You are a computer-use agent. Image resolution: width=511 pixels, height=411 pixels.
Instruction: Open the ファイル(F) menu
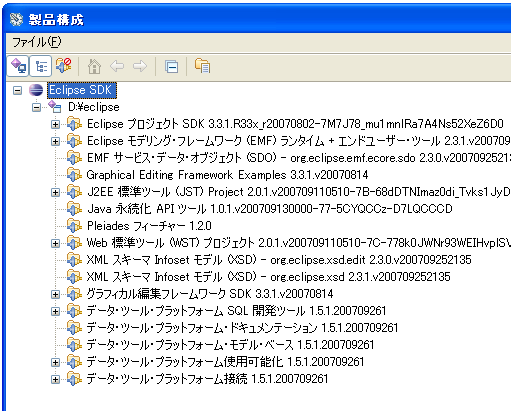pyautogui.click(x=37, y=42)
